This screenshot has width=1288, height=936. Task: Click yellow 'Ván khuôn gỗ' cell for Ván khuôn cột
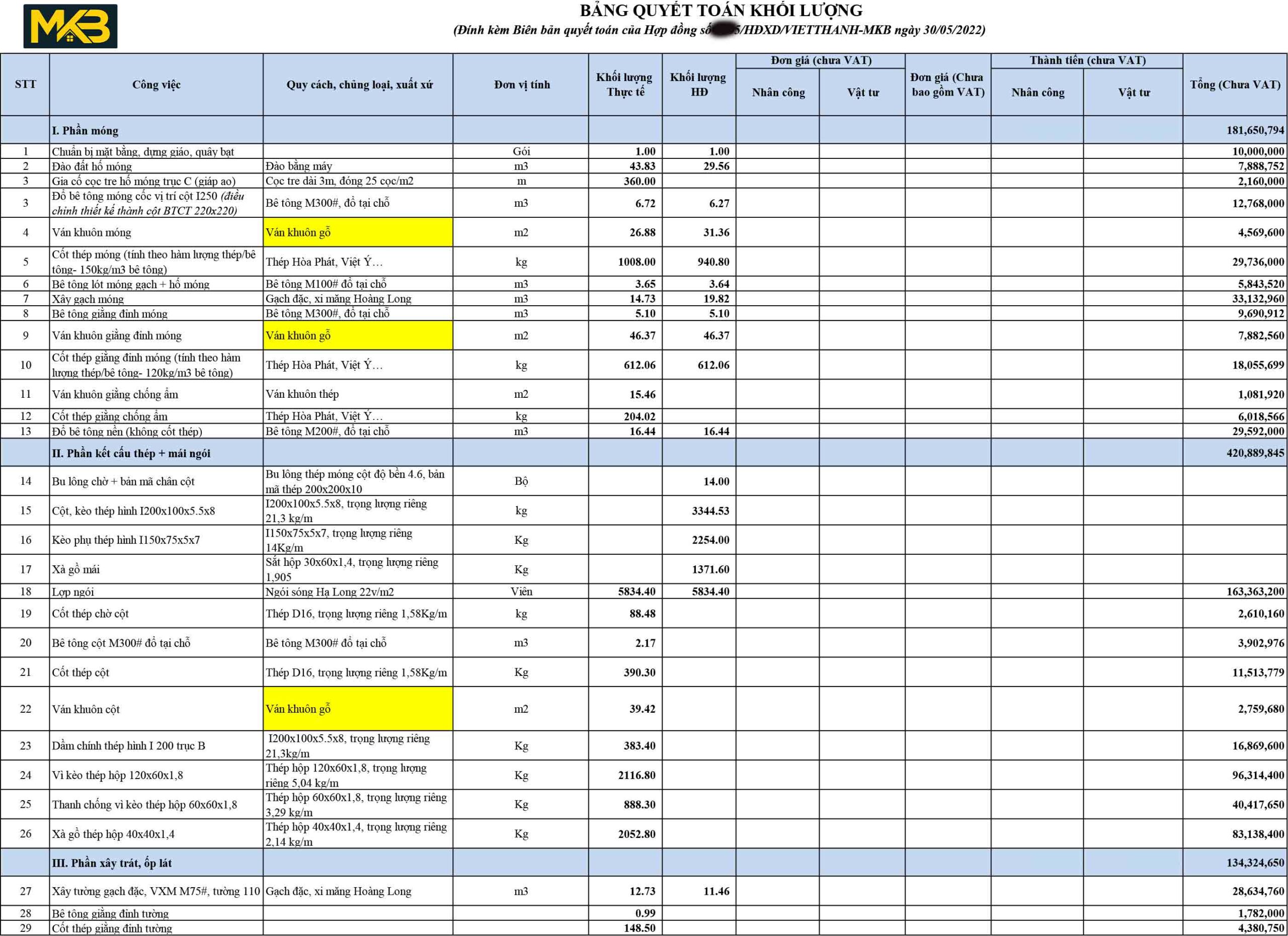[358, 708]
